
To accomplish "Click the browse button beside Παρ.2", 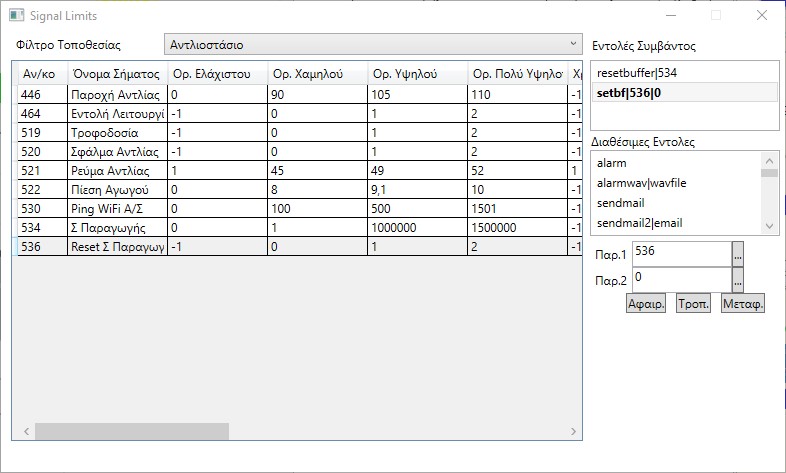I will pos(738,279).
